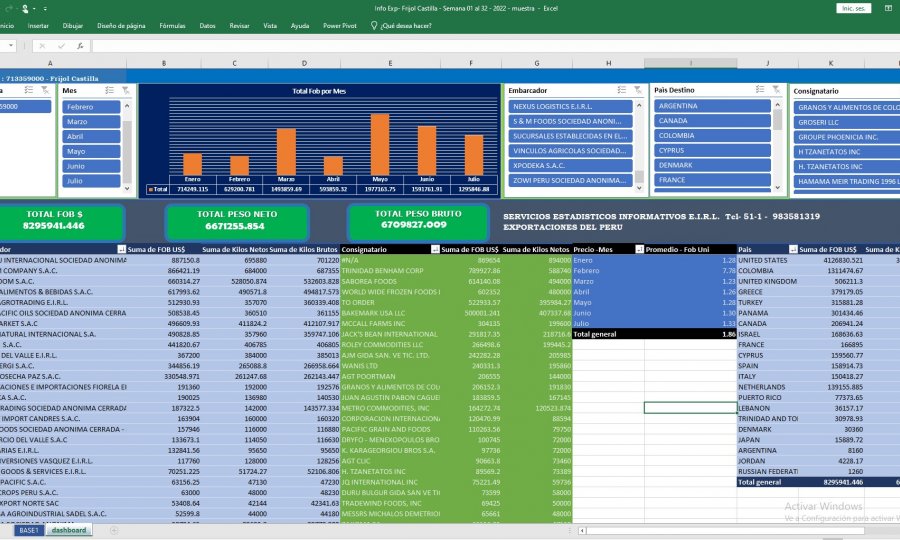Click the Embarcador slicer scroll-down arrow

point(639,188)
